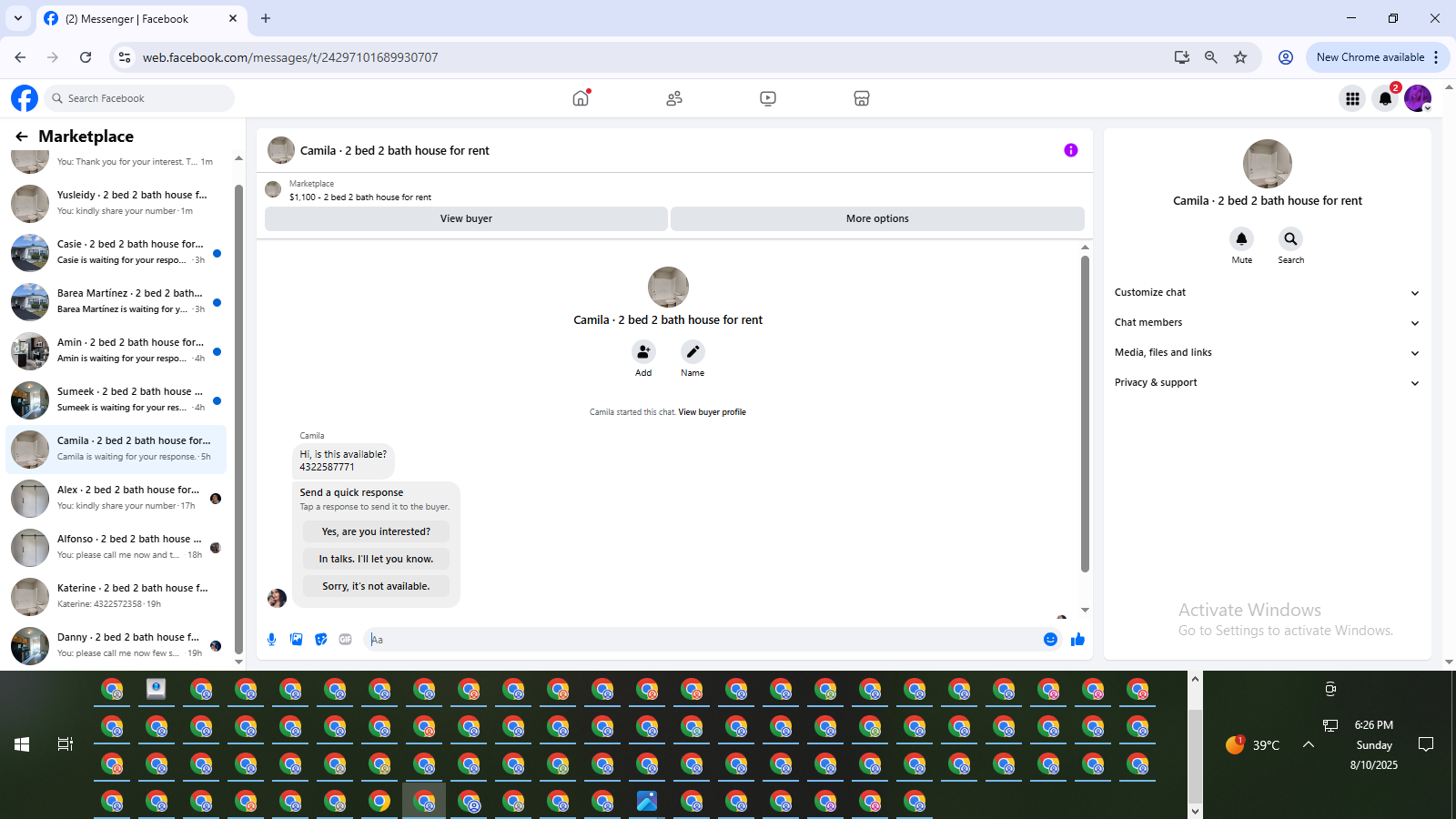Screen dimensions: 1456x819
Task: Open conversation information purple icon
Action: coord(1071,150)
